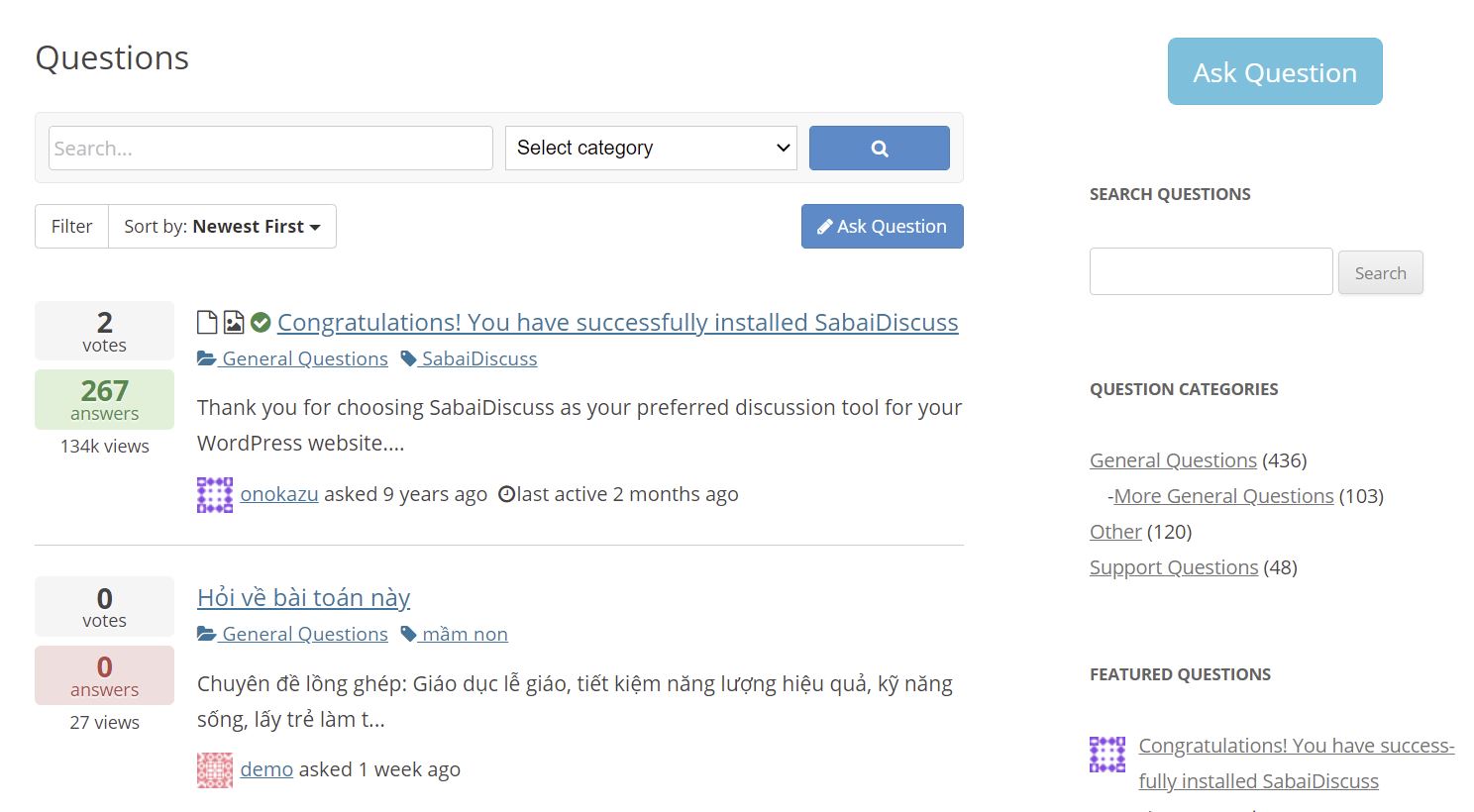This screenshot has width=1474, height=812.
Task: Open the Hỏi về bài toán này question
Action: [303, 597]
